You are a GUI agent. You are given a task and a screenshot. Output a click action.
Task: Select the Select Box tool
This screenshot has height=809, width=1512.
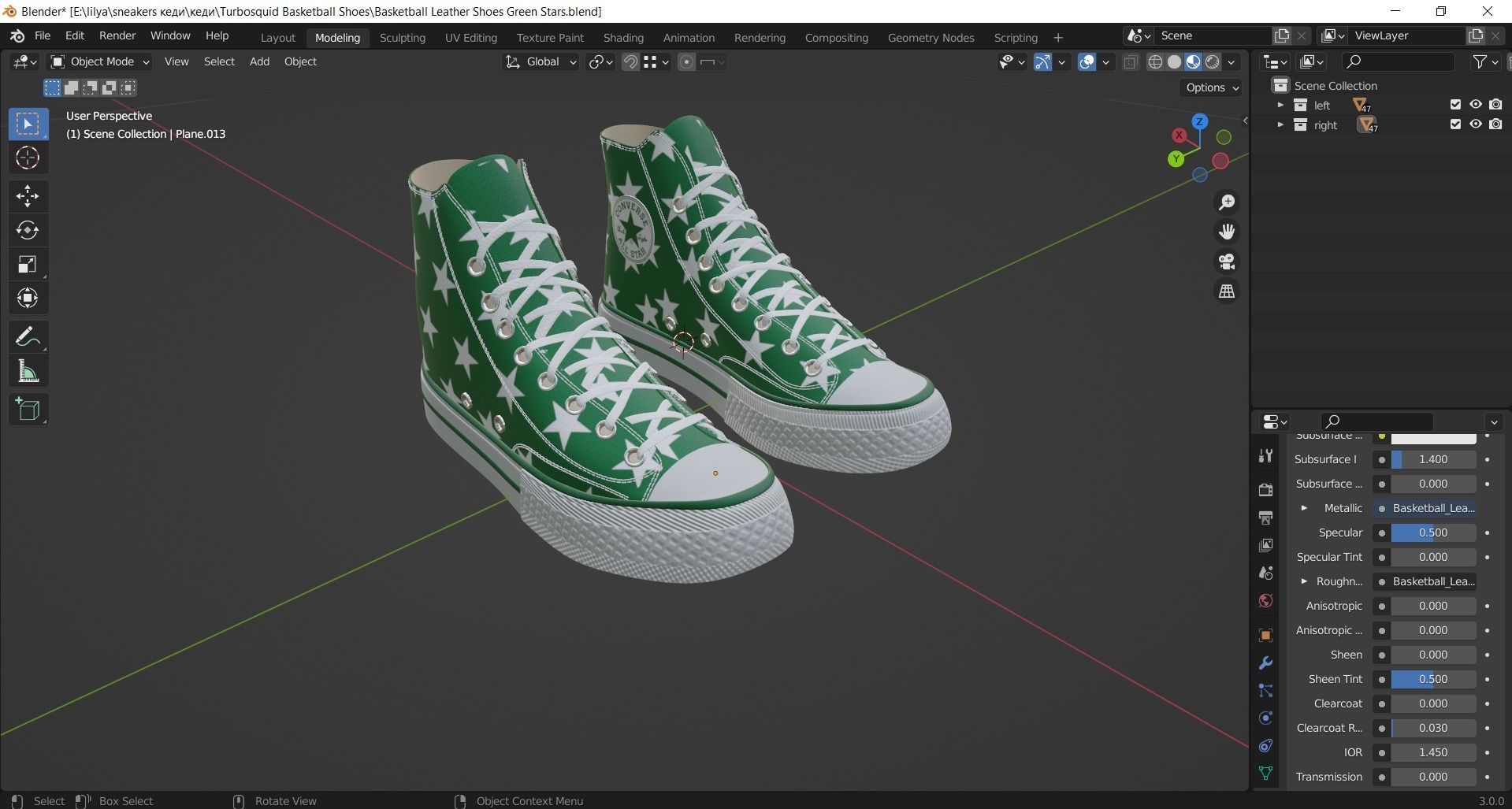click(28, 124)
